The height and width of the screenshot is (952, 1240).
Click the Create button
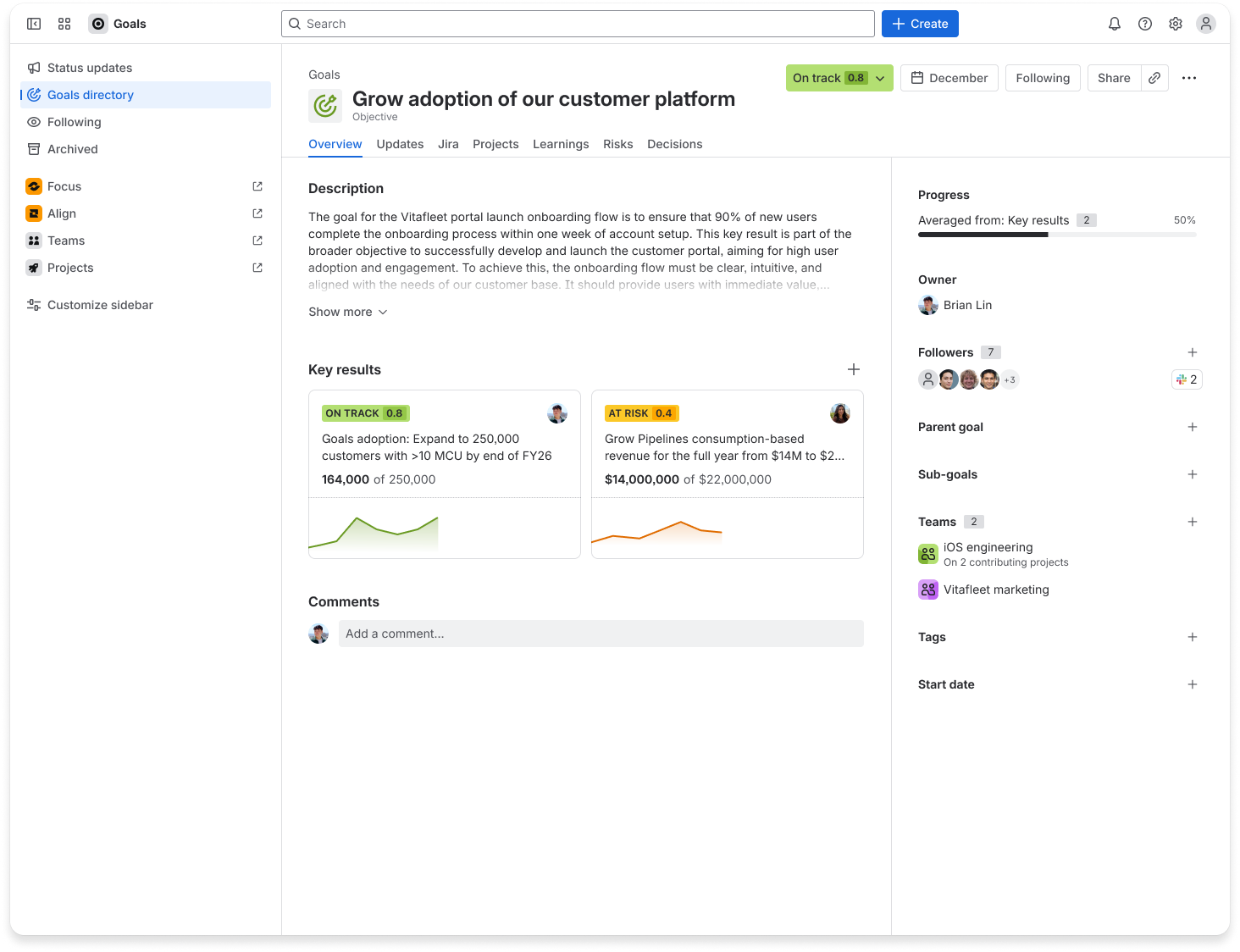click(920, 24)
